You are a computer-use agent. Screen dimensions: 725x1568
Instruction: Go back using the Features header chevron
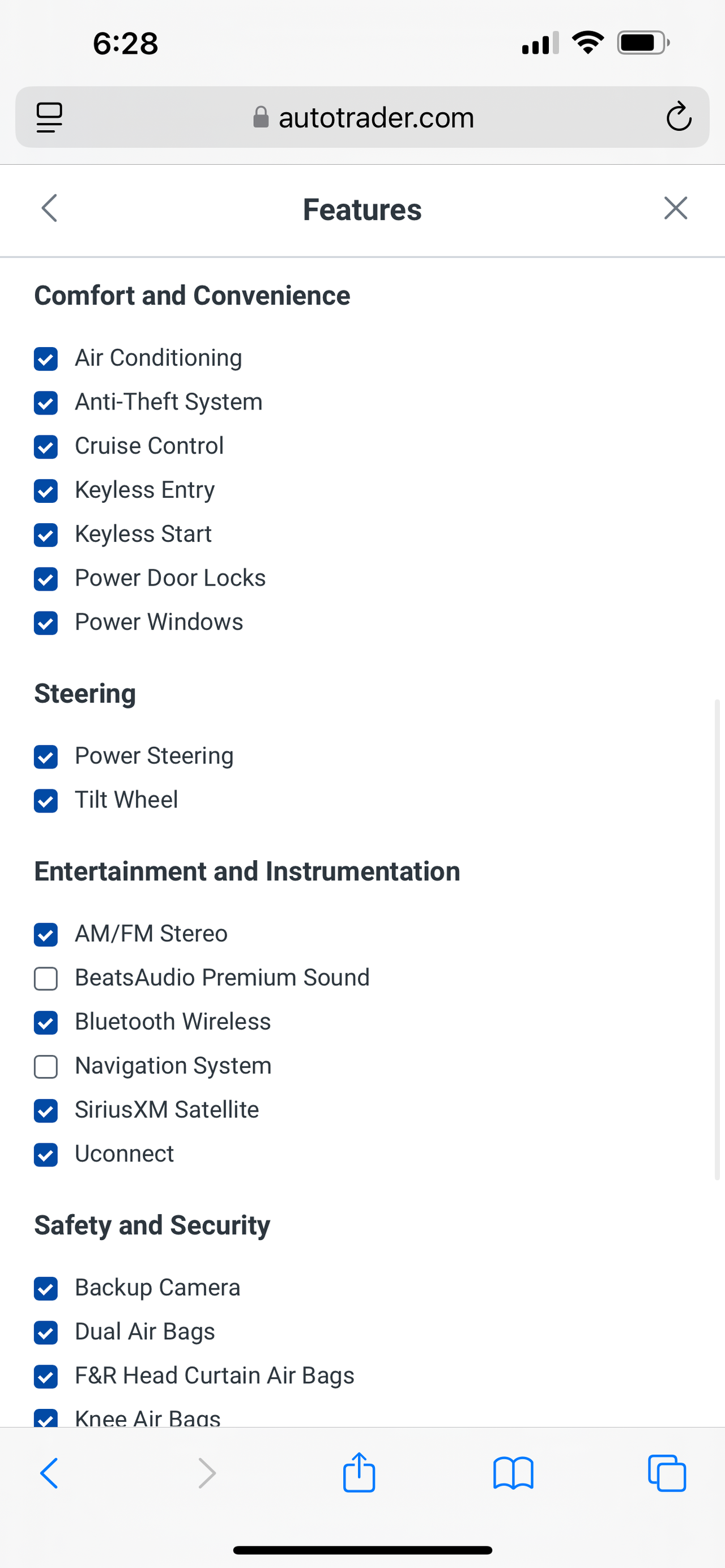point(49,208)
